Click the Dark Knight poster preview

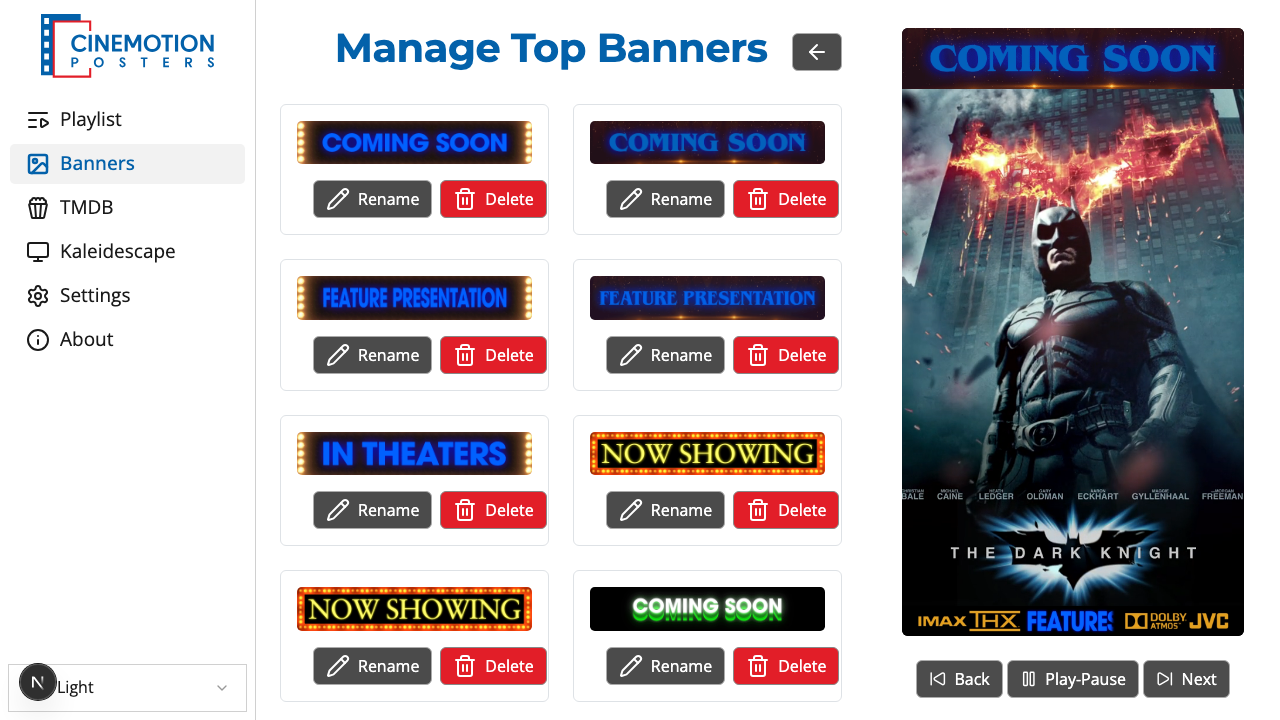1073,332
